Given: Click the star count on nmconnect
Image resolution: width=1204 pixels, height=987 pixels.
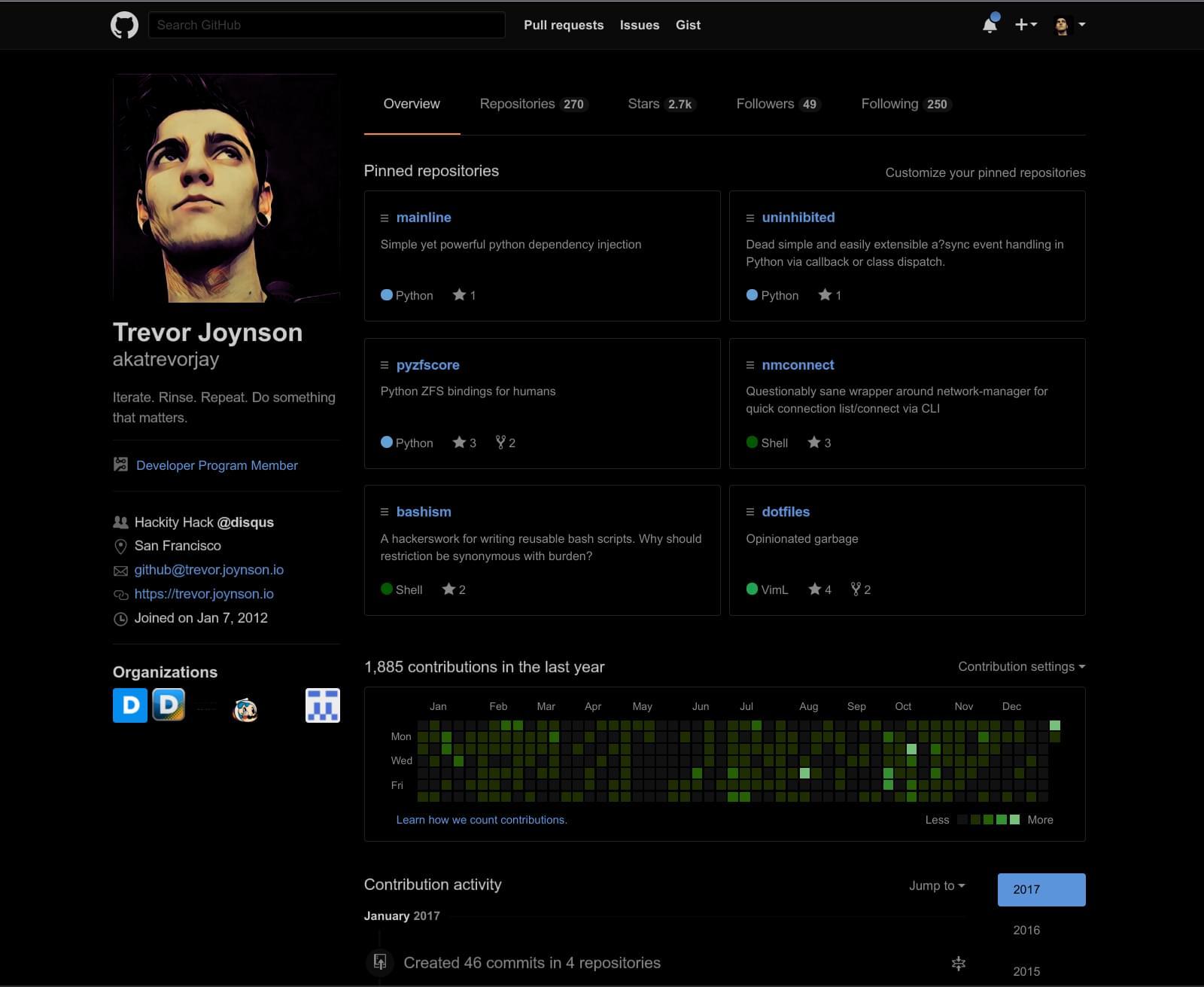Looking at the screenshot, I should point(819,443).
